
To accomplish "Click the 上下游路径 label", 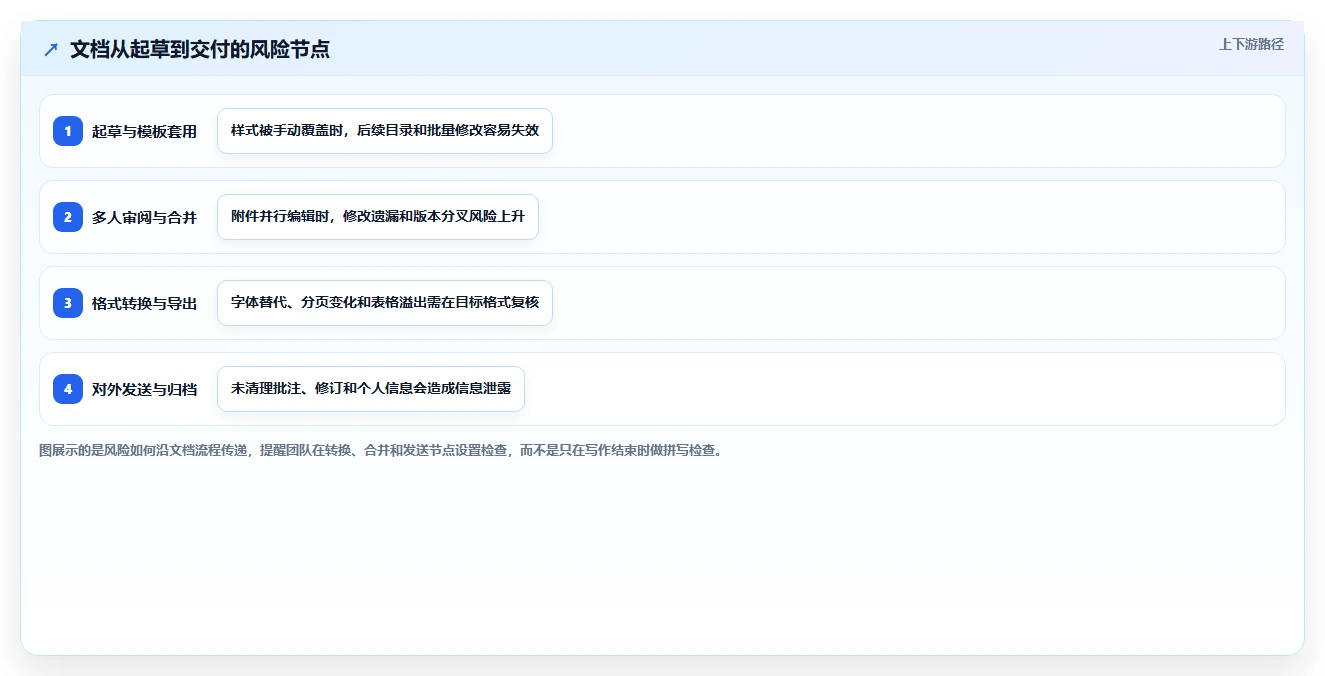I will [1251, 44].
